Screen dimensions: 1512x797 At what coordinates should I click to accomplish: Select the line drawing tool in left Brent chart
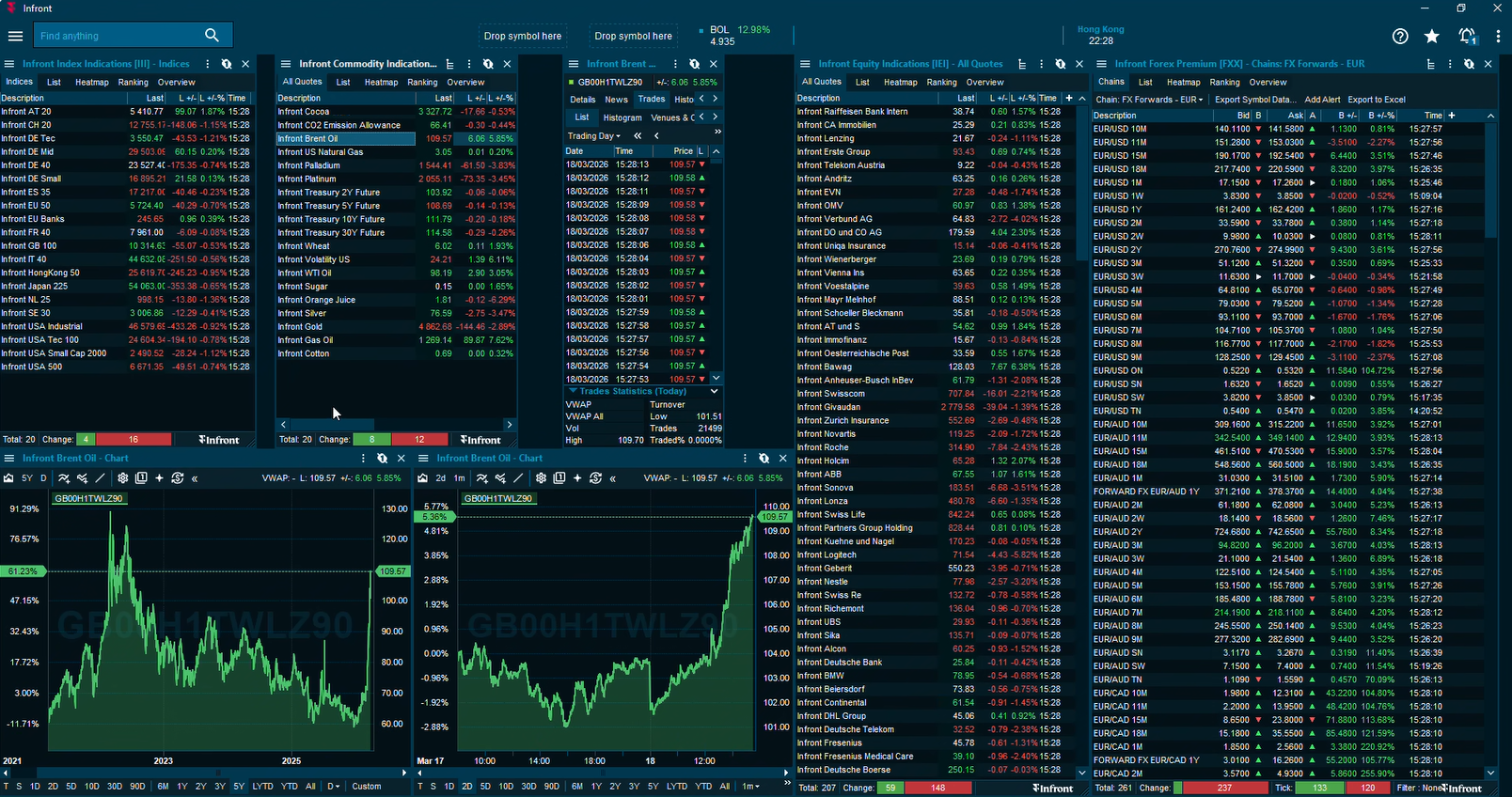101,478
